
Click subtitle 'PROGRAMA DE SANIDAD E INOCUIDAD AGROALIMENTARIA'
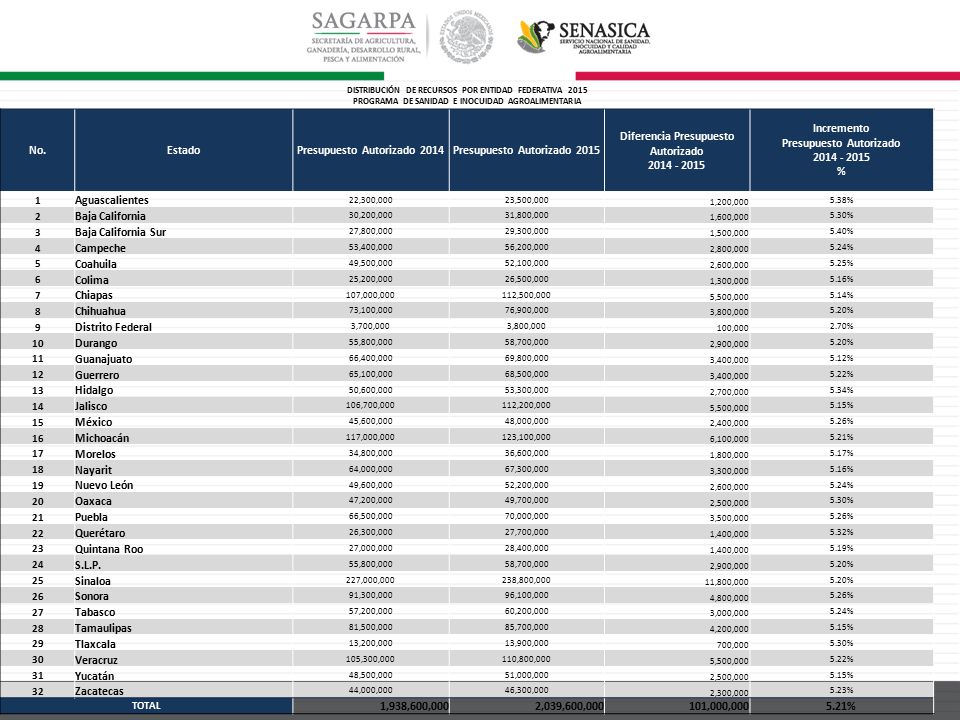[467, 101]
